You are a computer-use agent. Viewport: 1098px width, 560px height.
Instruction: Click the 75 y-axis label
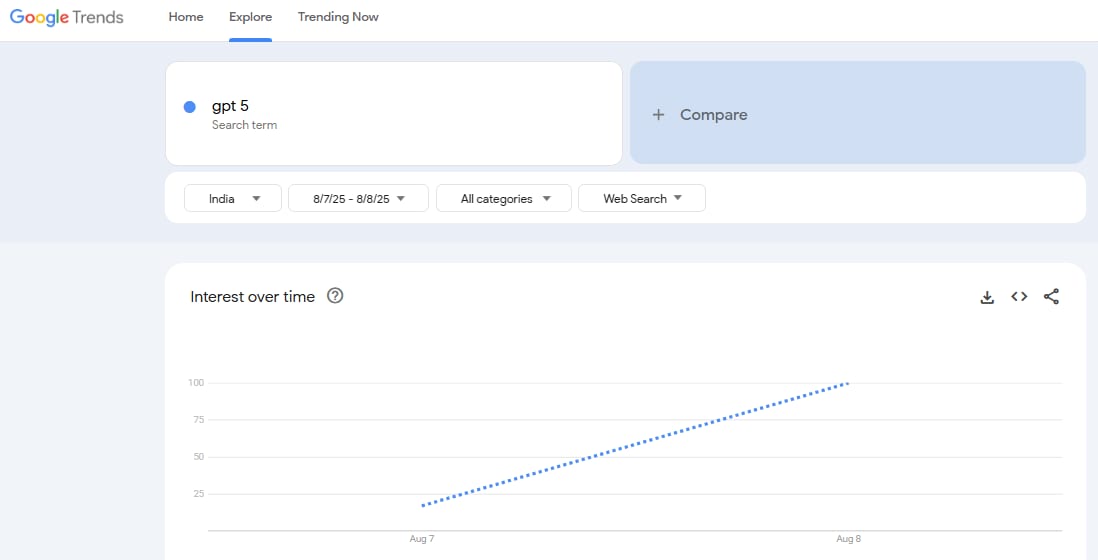click(199, 420)
